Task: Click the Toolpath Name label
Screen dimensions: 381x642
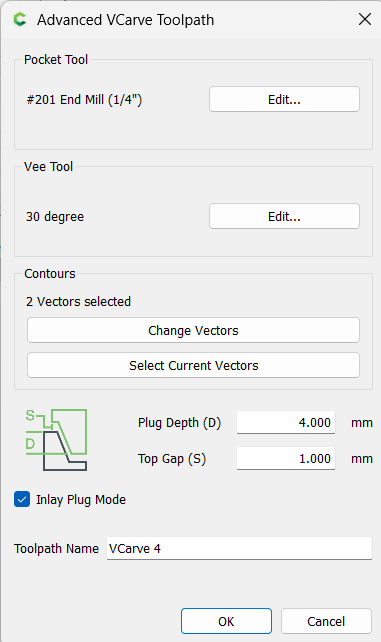Action: [x=56, y=549]
